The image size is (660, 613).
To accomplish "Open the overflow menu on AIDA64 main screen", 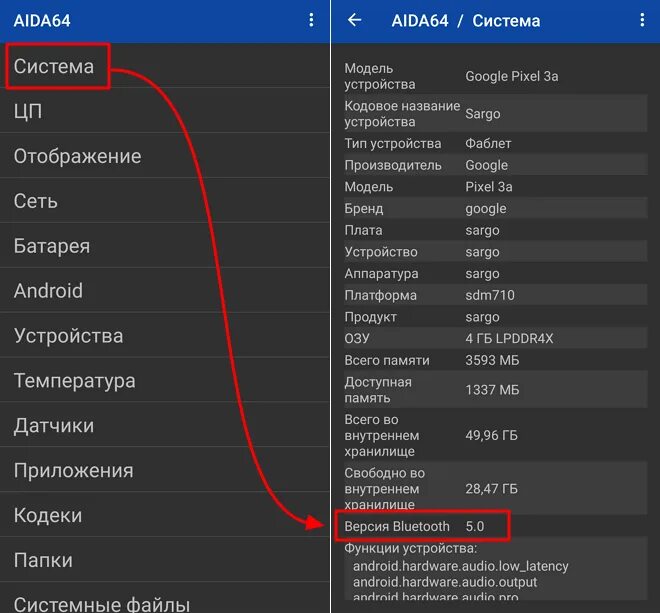I will point(311,20).
